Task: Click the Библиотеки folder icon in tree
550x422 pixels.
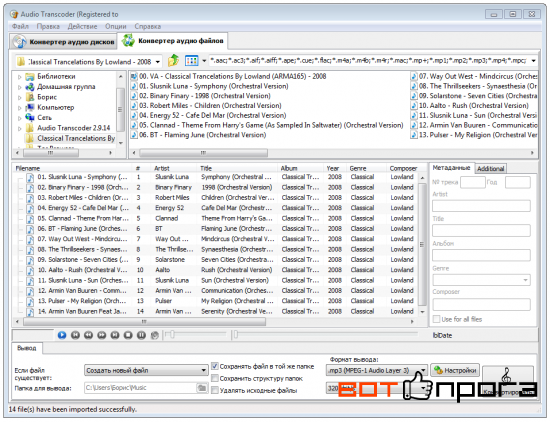Action: (x=30, y=76)
